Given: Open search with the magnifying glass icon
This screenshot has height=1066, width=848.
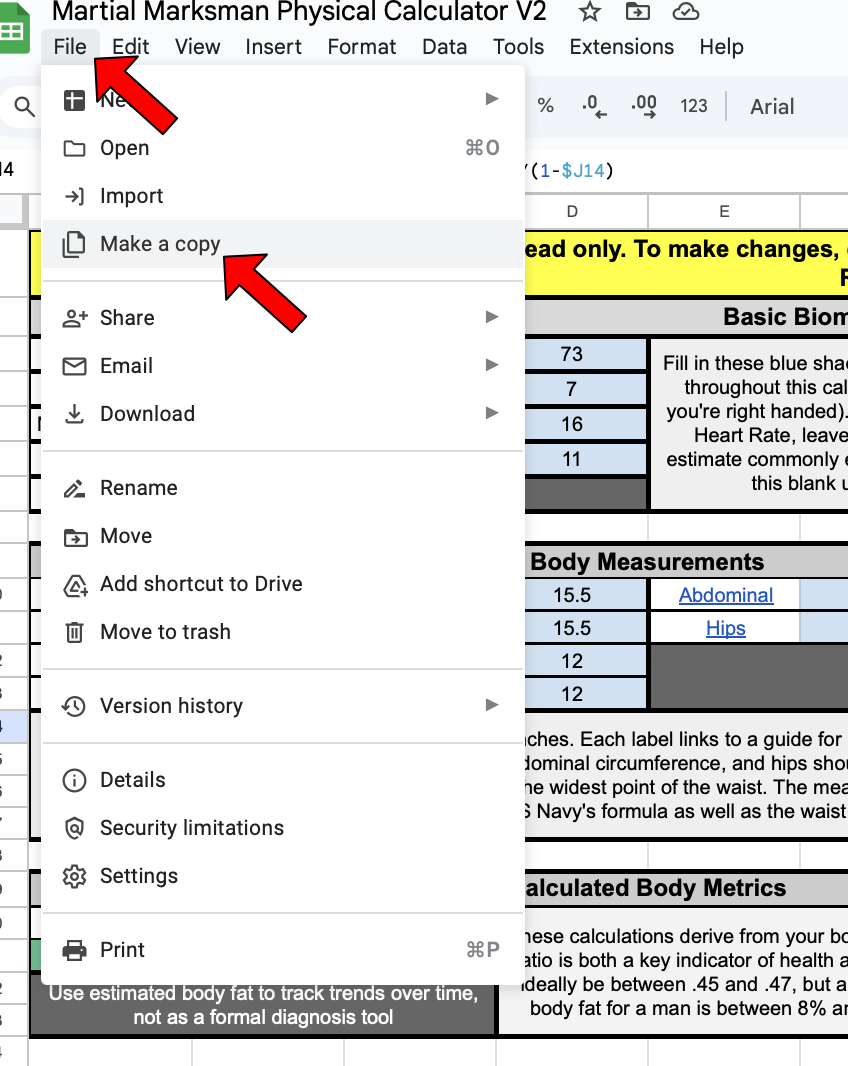Looking at the screenshot, I should coord(22,106).
